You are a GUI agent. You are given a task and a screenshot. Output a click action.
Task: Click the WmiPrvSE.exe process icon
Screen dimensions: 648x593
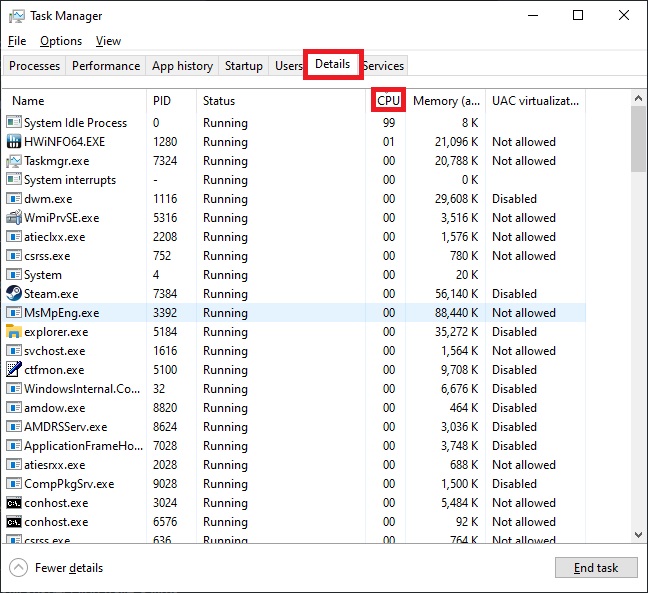tap(14, 218)
